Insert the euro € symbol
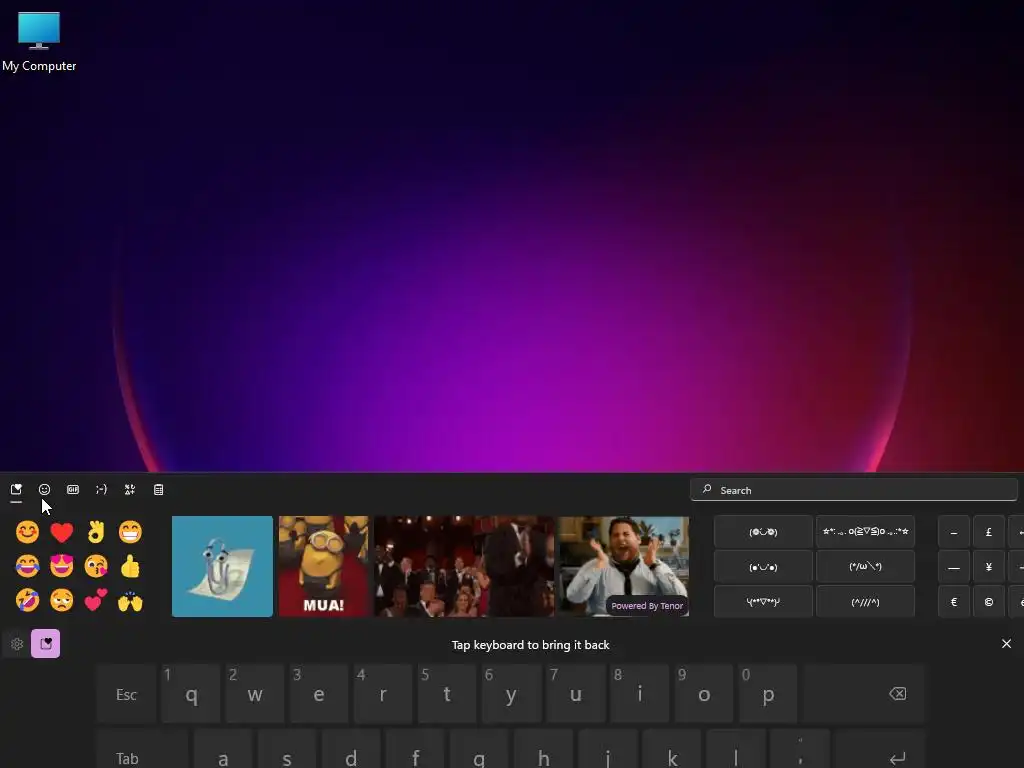 [x=954, y=602]
